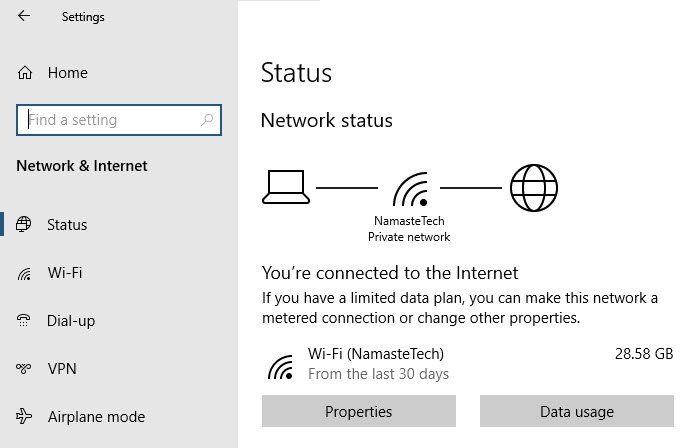This screenshot has width=700, height=448.
Task: Go to the VPN settings section
Action: [x=62, y=369]
